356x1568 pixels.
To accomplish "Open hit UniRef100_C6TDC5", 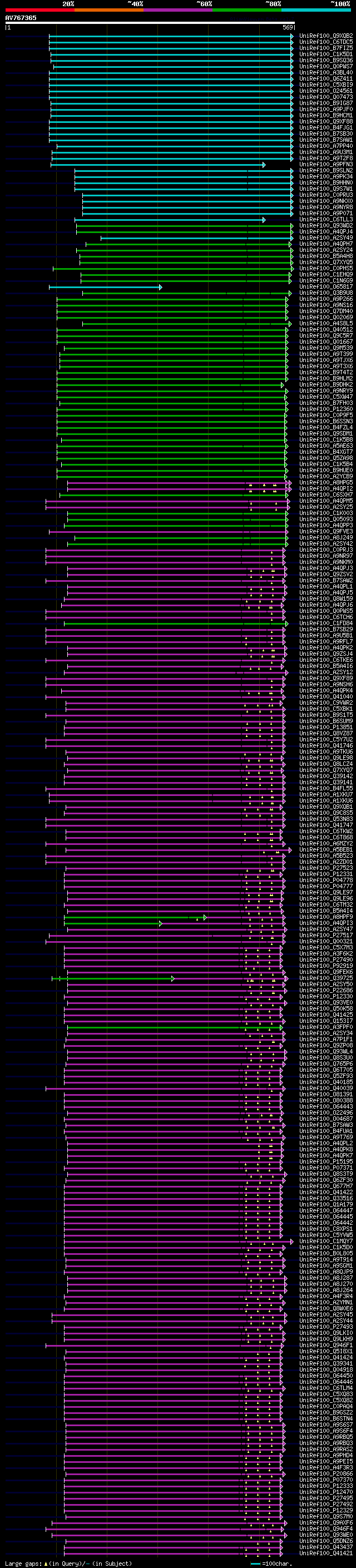I will (326, 42).
